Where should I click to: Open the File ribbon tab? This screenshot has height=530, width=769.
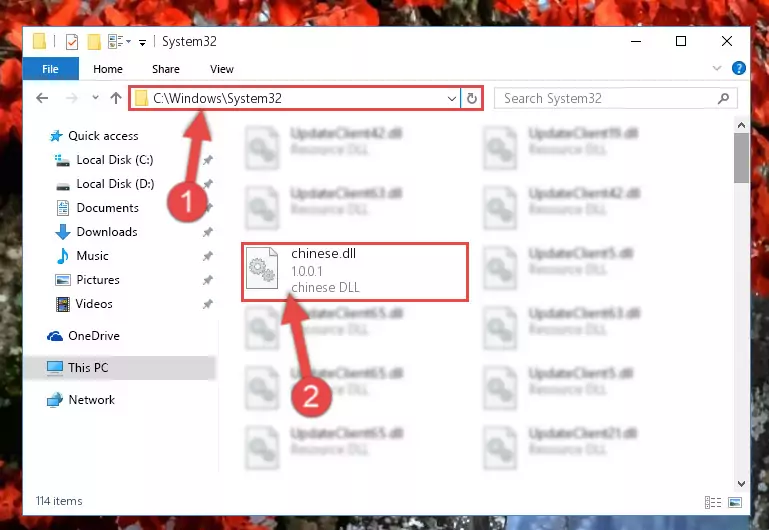[51, 69]
